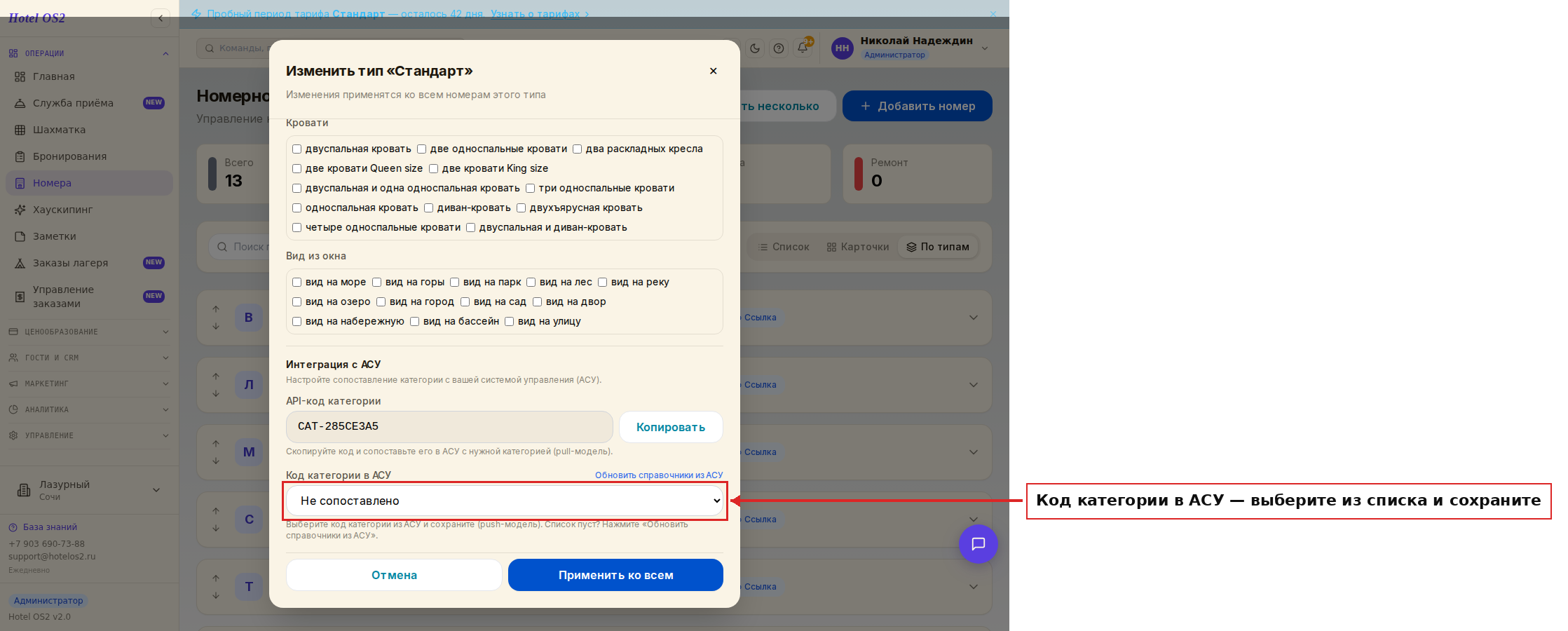
Task: Click the support@hotelos2.ru email
Action: click(52, 557)
